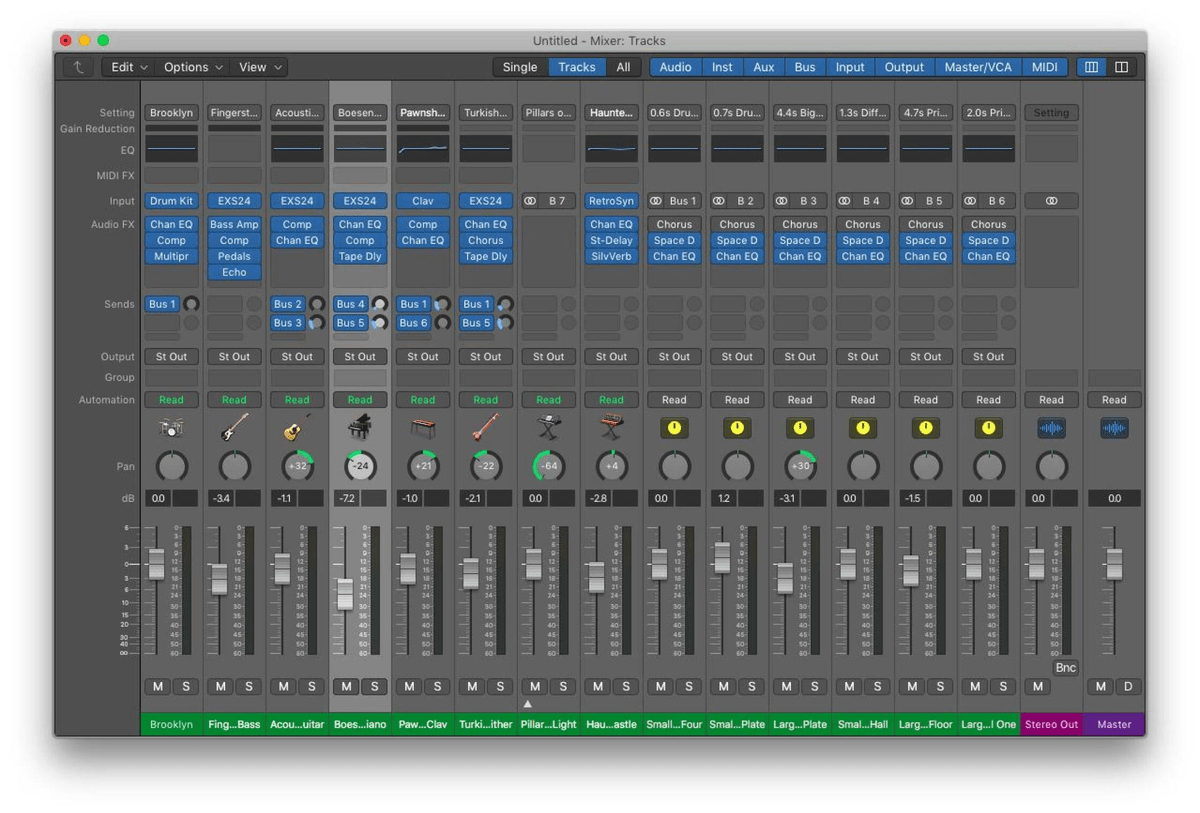
Task: Click the drum kit icon on Brooklyn track
Action: click(171, 428)
